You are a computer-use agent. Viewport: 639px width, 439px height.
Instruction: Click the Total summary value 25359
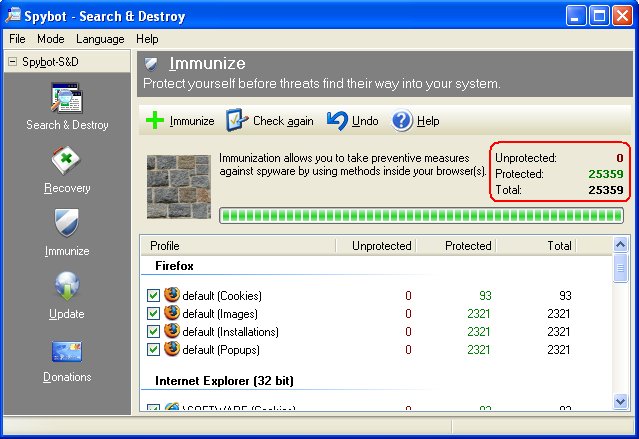point(606,190)
